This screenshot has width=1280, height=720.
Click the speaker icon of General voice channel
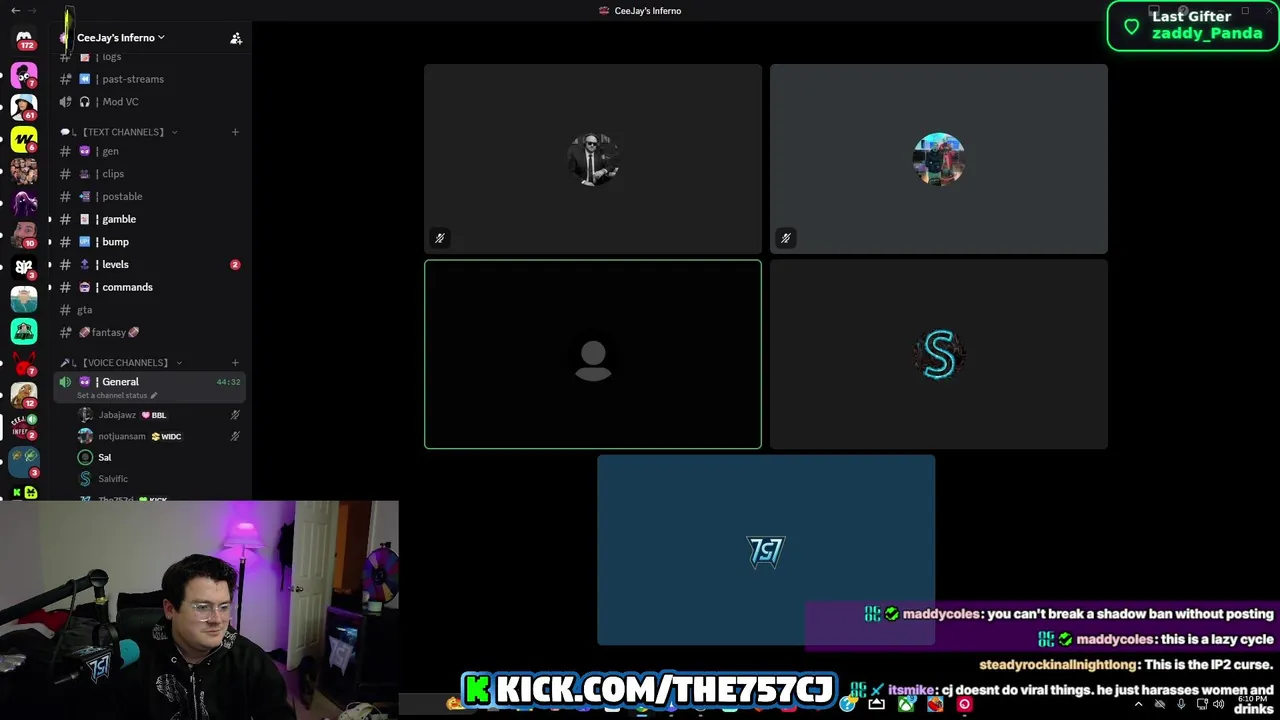pos(65,382)
